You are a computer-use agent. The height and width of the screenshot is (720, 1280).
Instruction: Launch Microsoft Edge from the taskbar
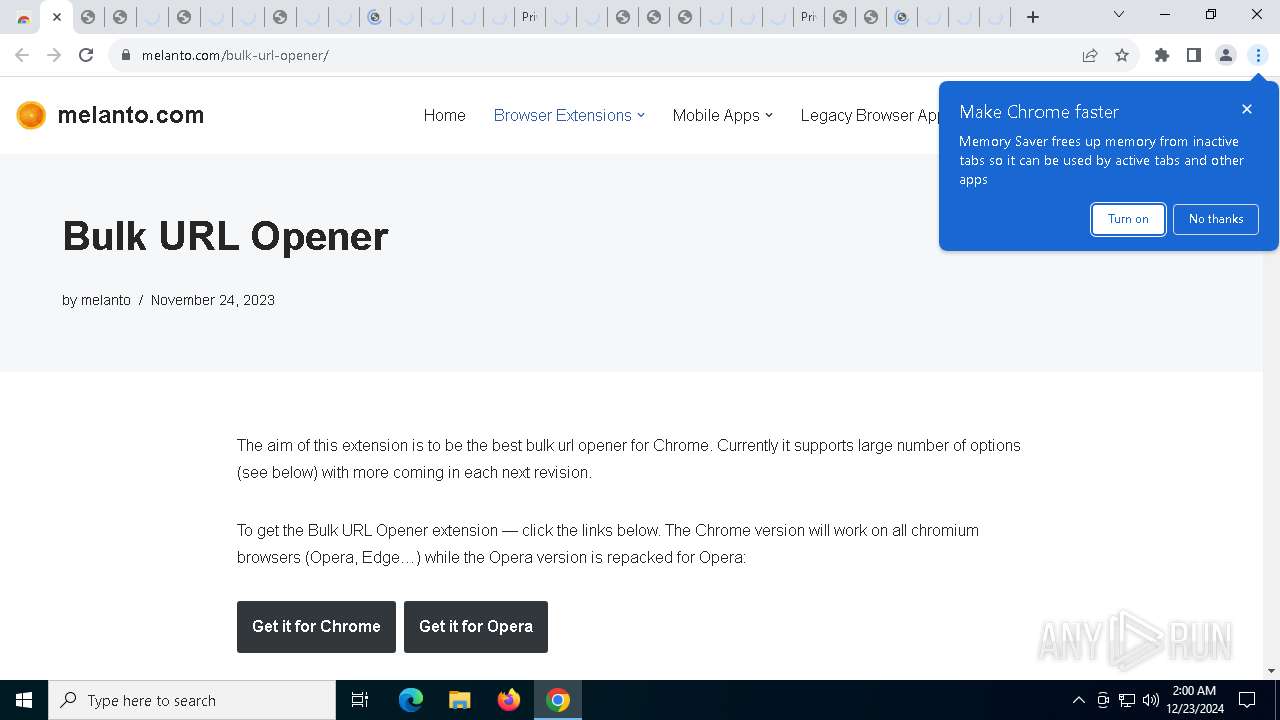click(411, 700)
